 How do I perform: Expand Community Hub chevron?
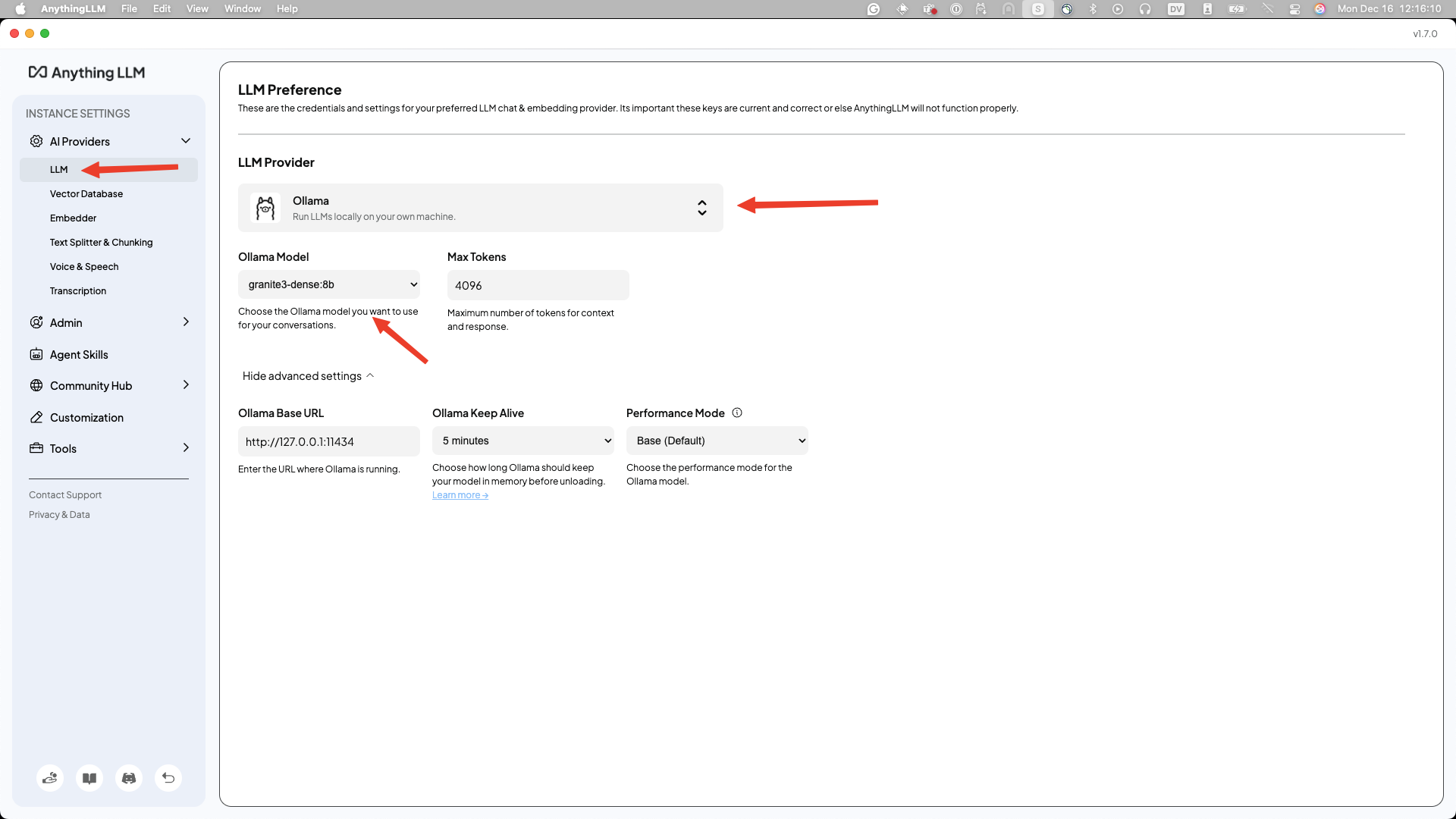tap(185, 385)
